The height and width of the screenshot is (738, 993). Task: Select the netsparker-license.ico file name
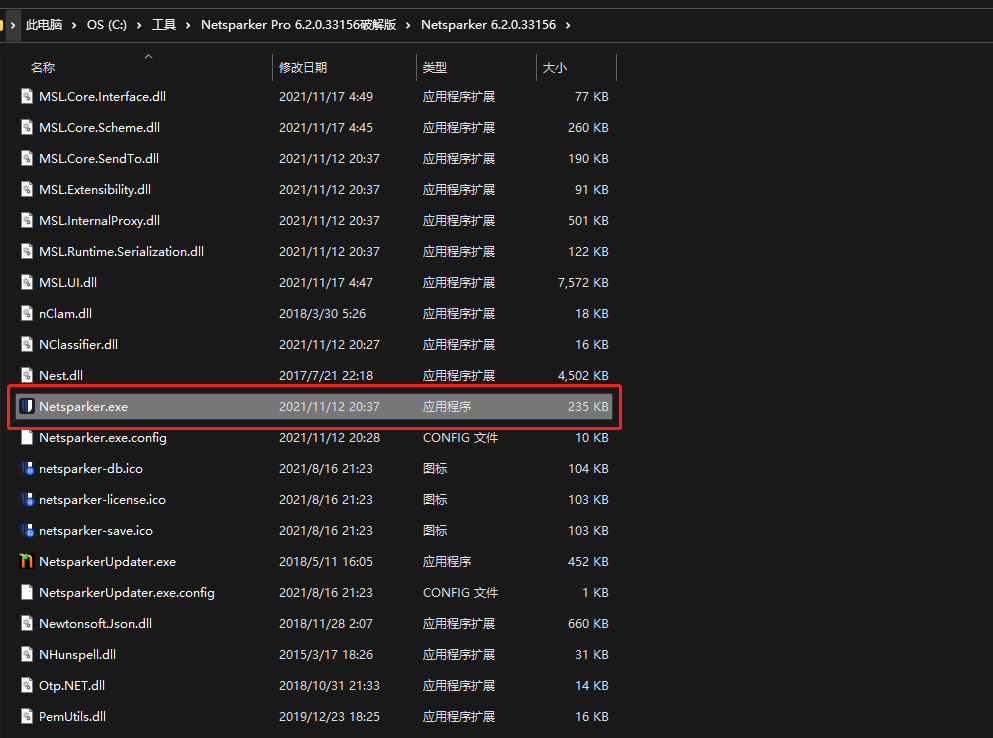click(103, 500)
